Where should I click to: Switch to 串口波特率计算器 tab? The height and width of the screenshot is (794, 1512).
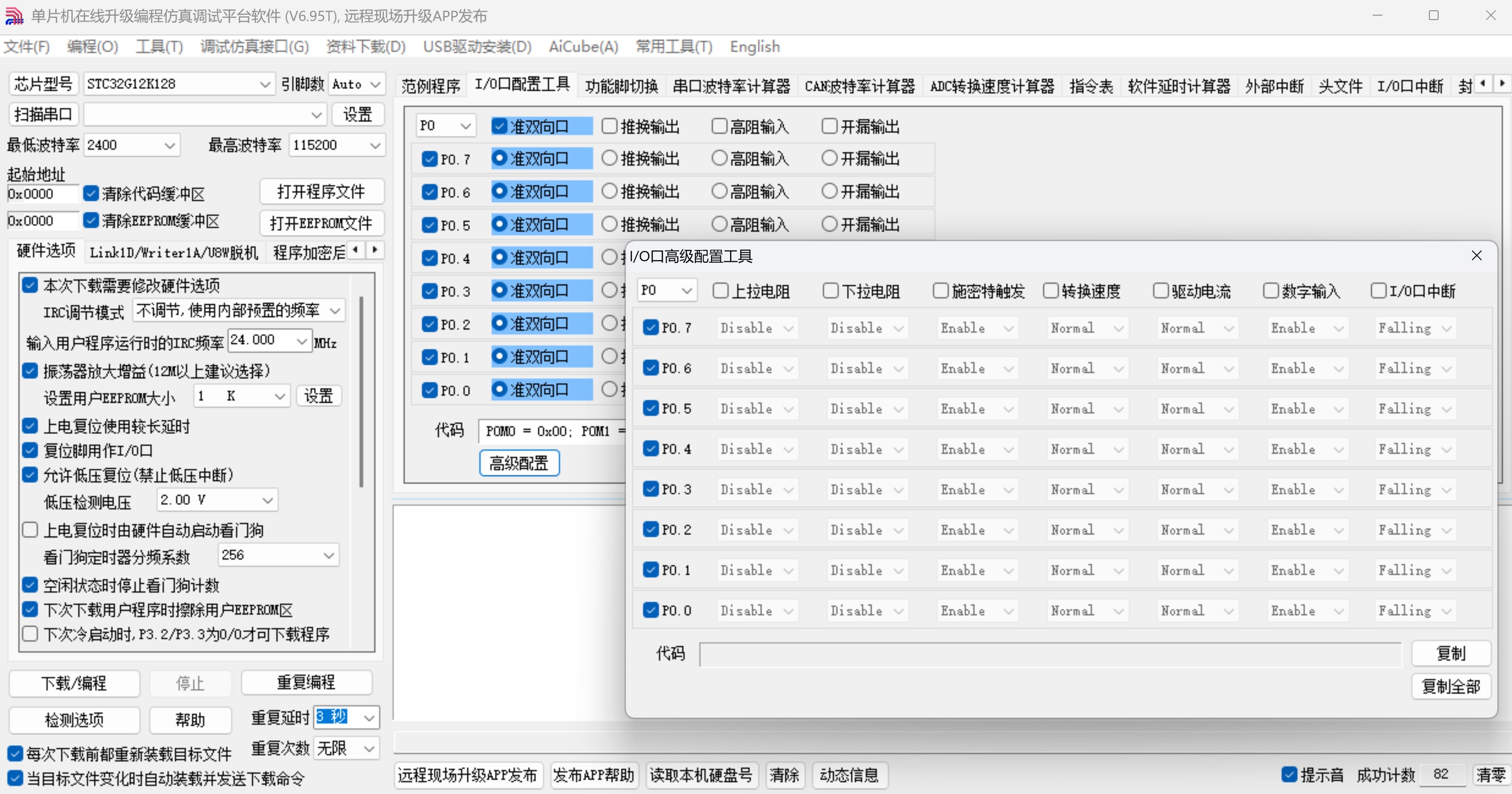point(732,86)
